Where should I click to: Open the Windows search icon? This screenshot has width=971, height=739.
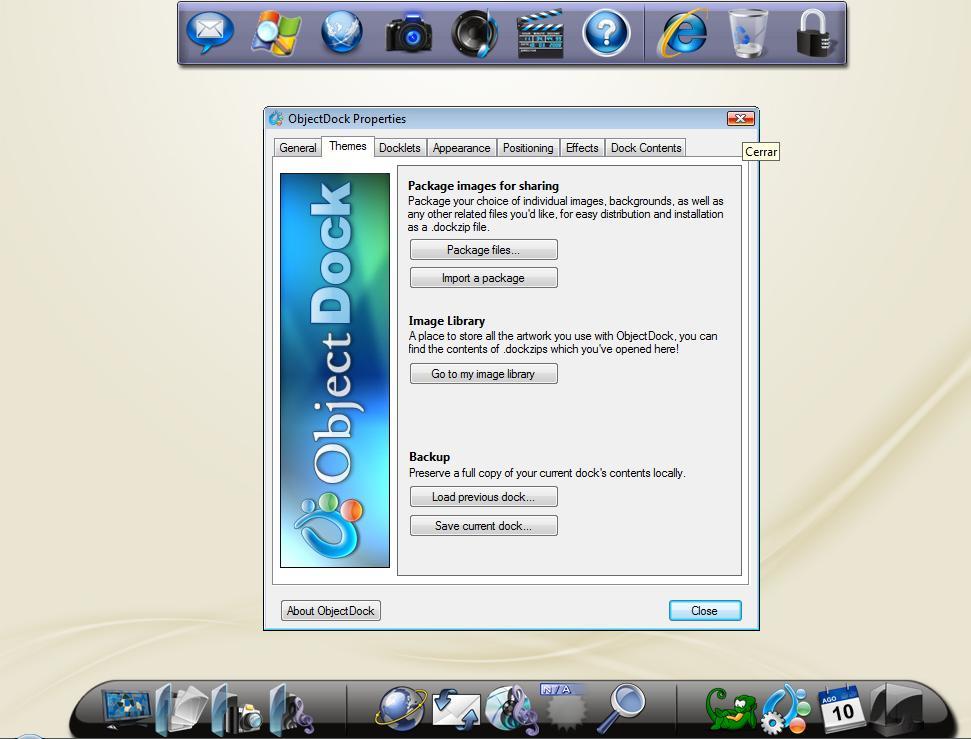coord(277,32)
